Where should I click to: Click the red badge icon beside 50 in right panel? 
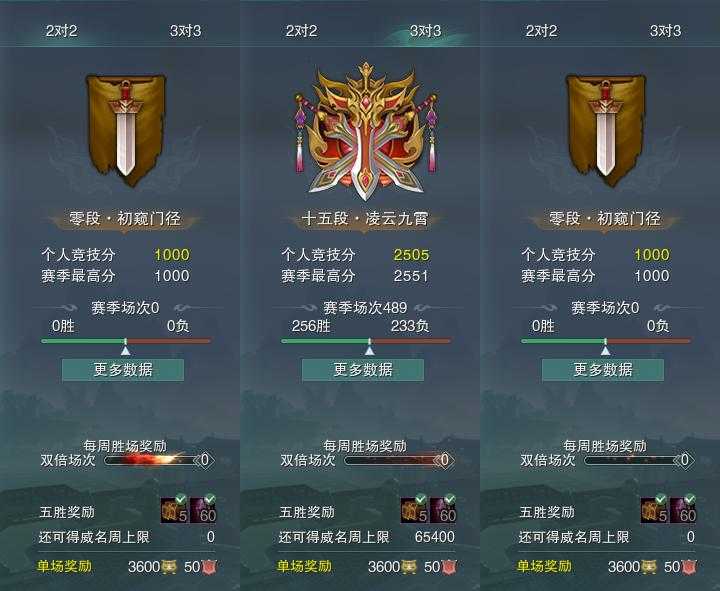pyautogui.click(x=689, y=567)
